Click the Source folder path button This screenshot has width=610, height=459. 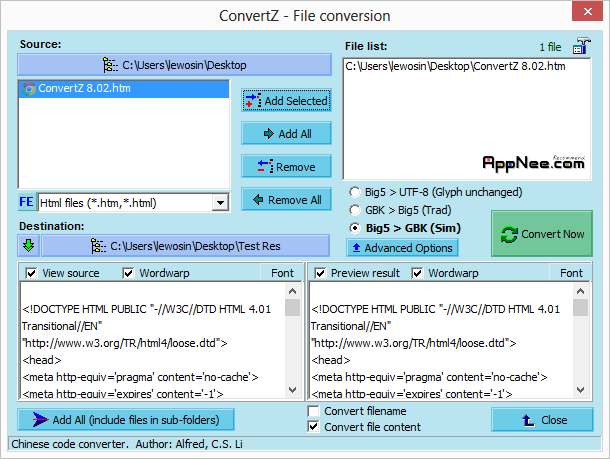point(174,65)
